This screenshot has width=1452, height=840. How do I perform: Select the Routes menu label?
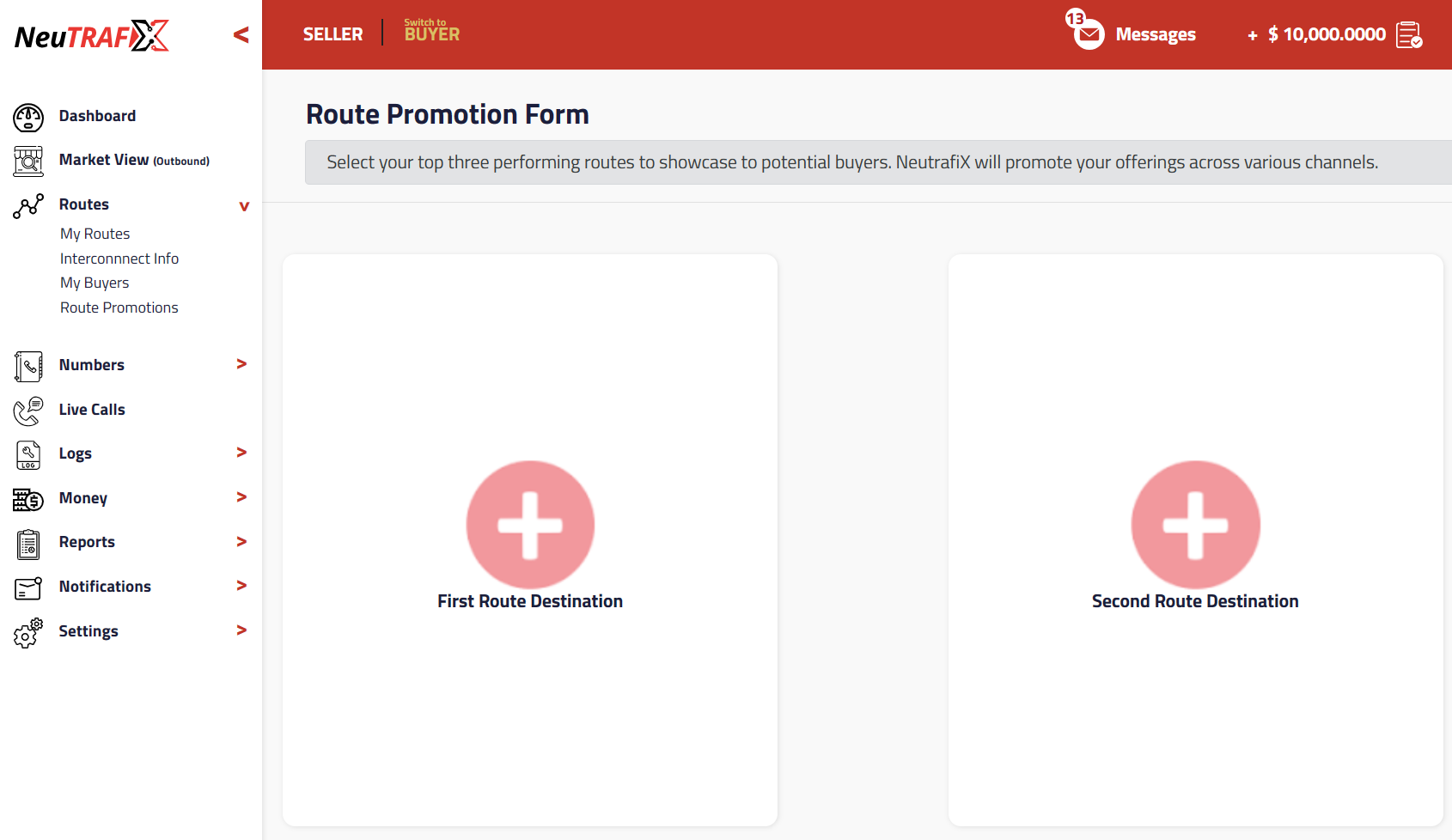click(x=84, y=204)
